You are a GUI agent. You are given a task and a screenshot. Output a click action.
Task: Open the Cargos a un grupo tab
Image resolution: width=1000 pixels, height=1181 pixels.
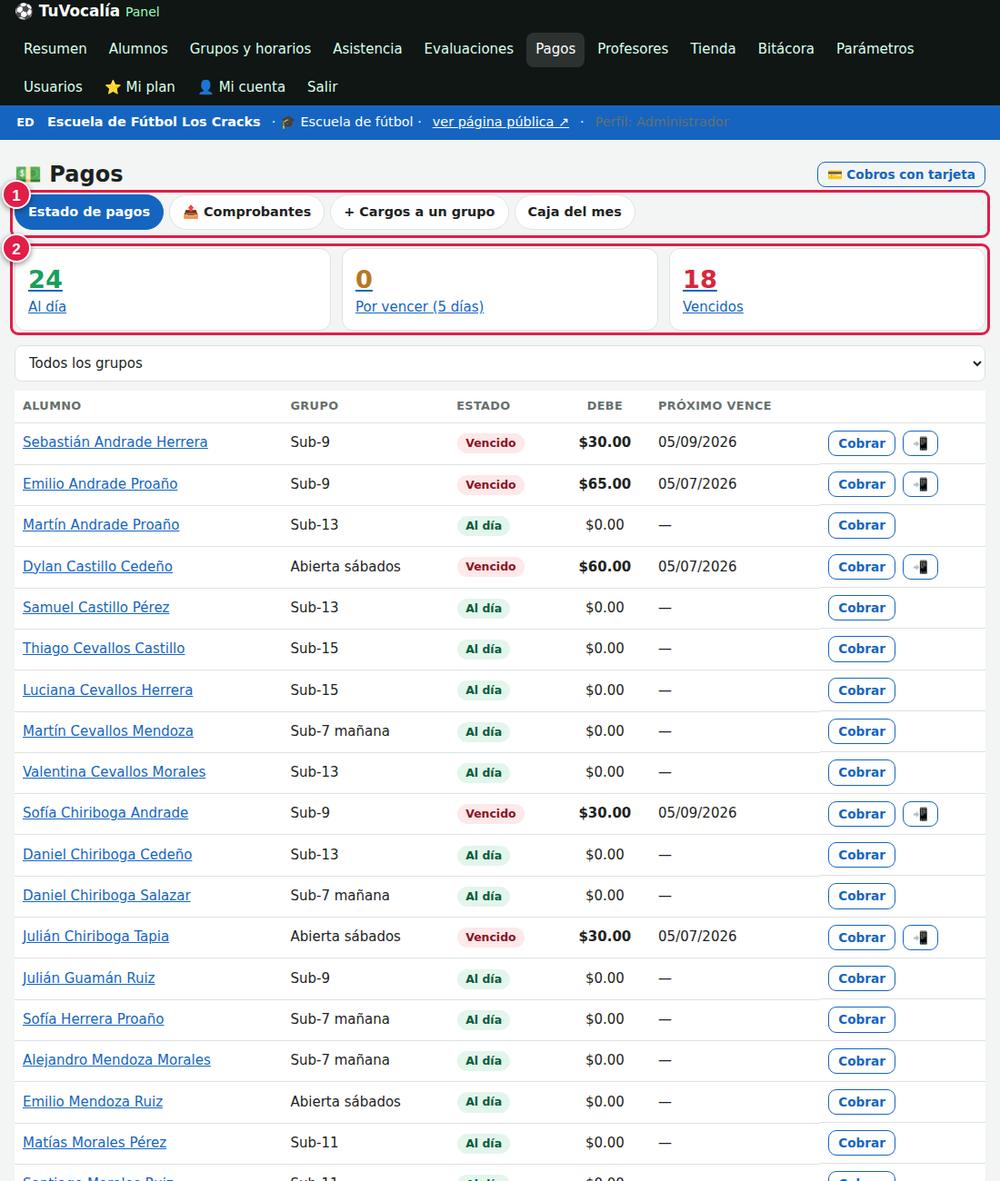pos(419,212)
